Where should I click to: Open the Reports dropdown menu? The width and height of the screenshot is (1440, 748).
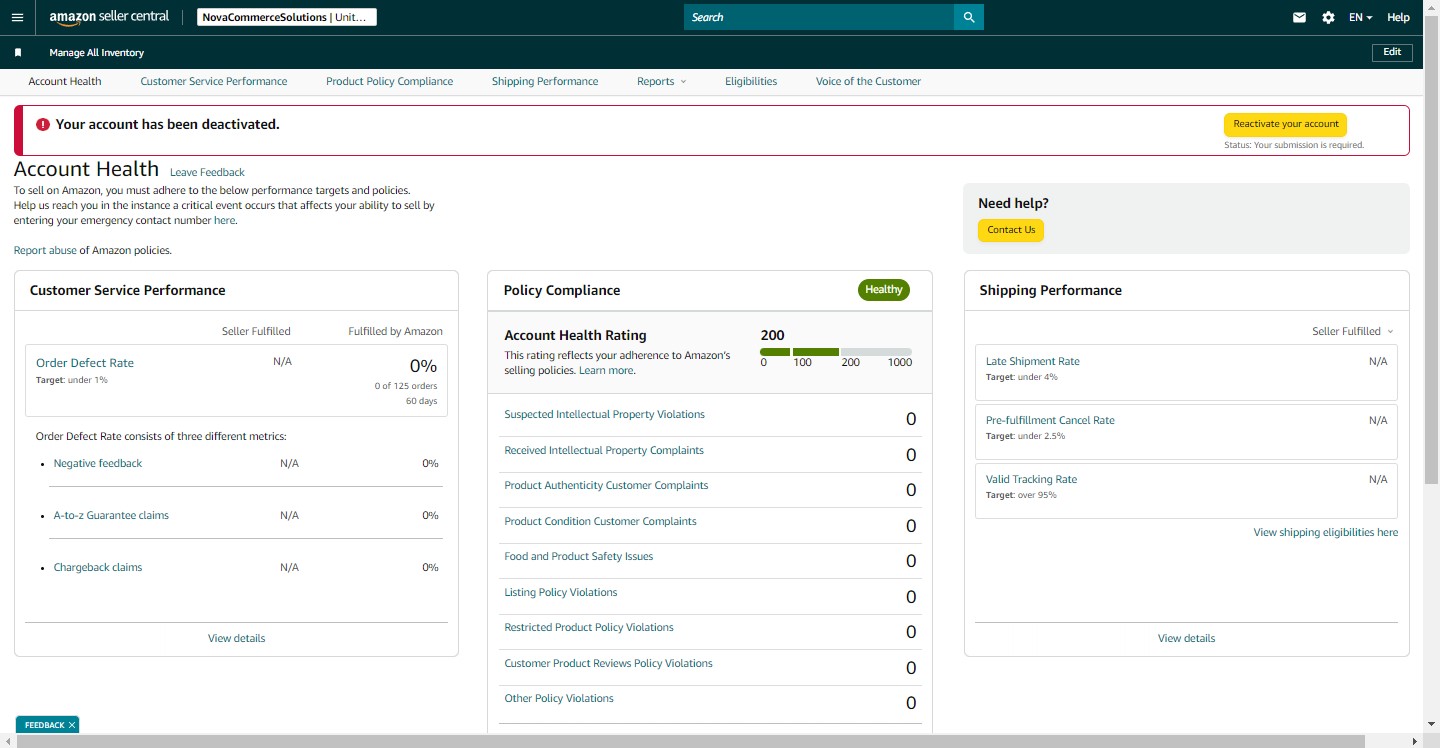point(661,81)
